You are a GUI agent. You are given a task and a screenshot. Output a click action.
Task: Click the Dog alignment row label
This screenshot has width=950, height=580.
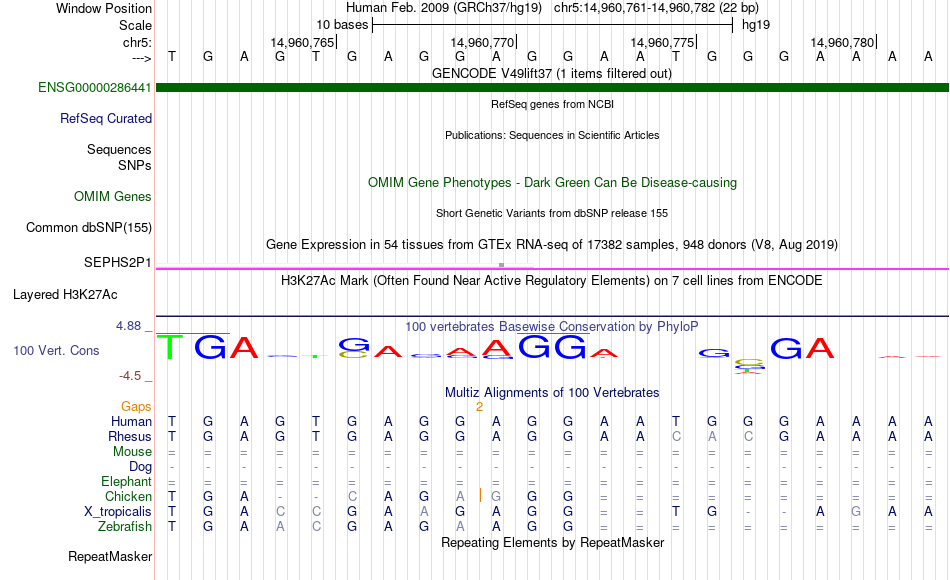(x=141, y=467)
